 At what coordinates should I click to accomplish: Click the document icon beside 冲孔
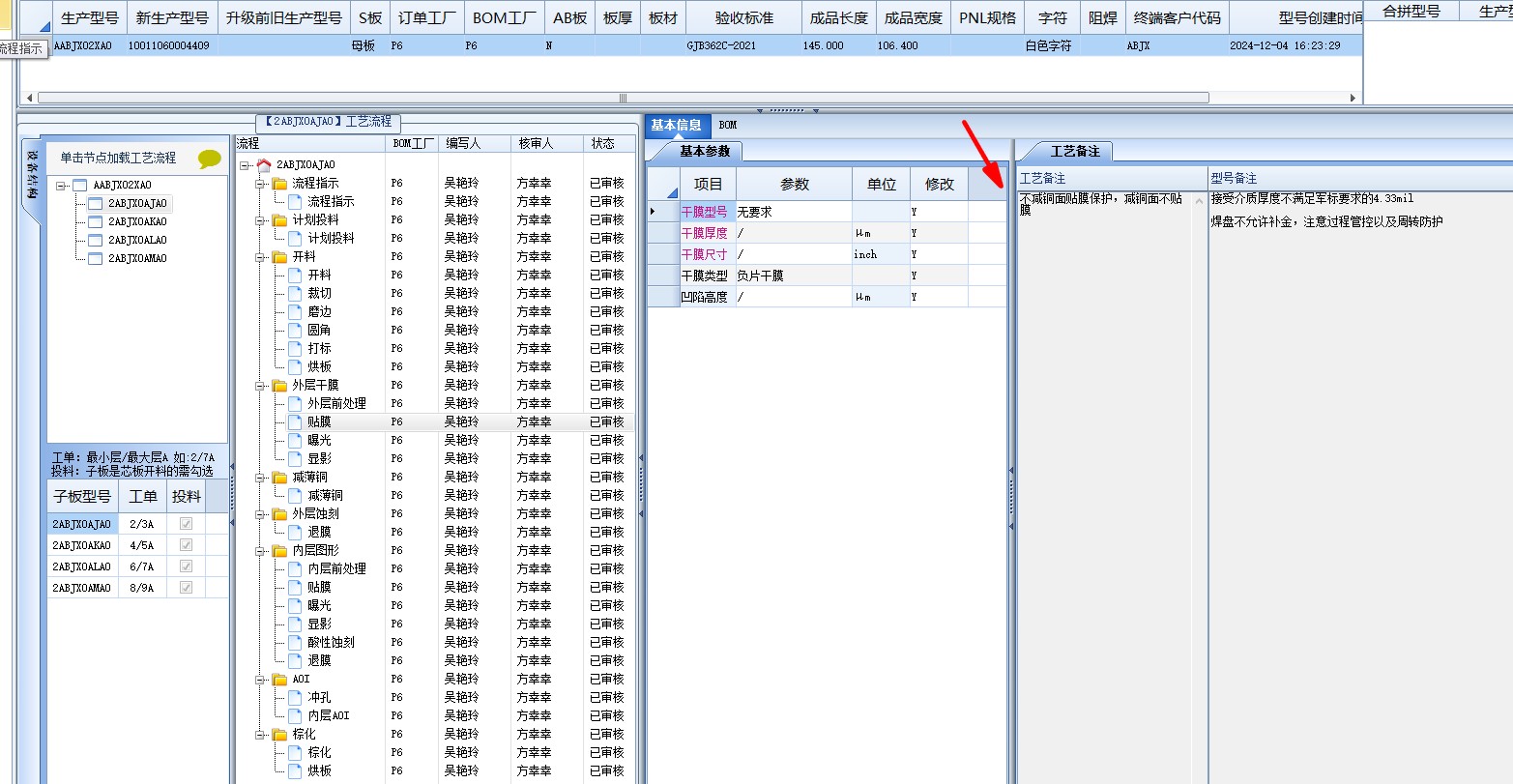[295, 697]
